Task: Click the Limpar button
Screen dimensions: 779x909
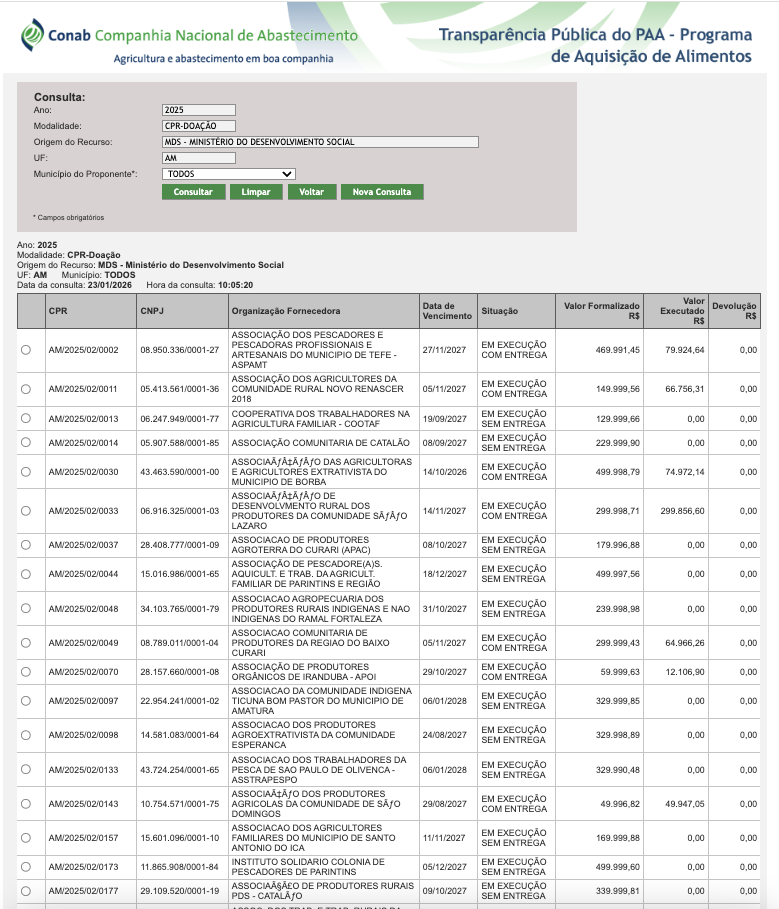Action: click(256, 192)
